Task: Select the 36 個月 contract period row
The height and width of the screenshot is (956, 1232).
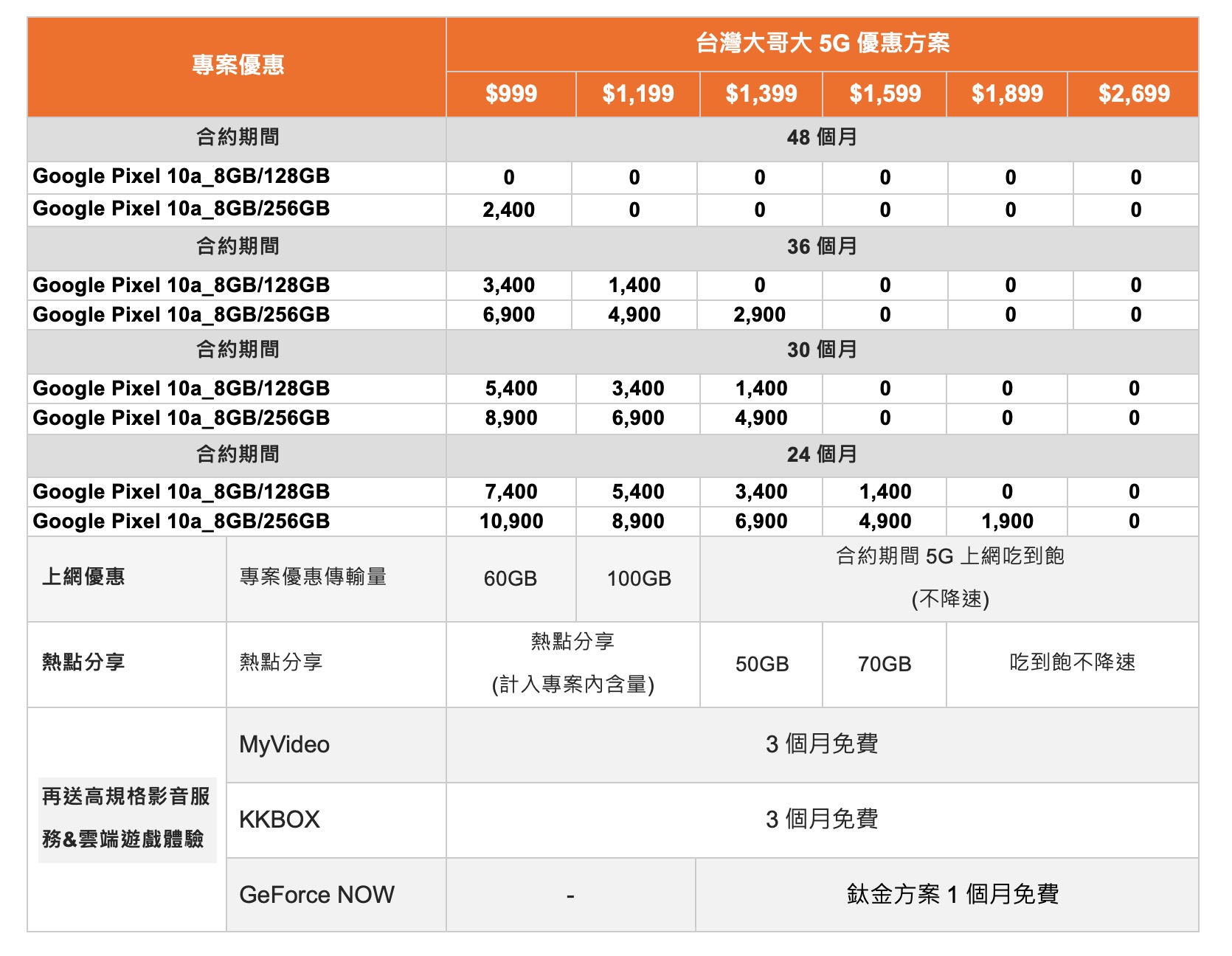Action: coord(822,246)
